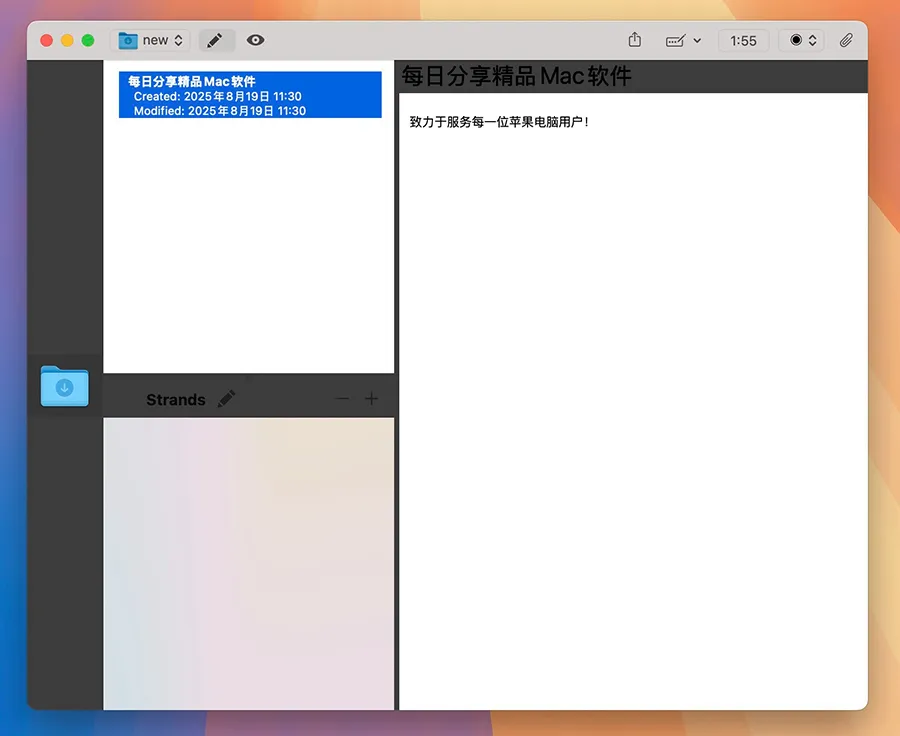Click the Strands section label
This screenshot has height=736, width=900.
point(175,400)
